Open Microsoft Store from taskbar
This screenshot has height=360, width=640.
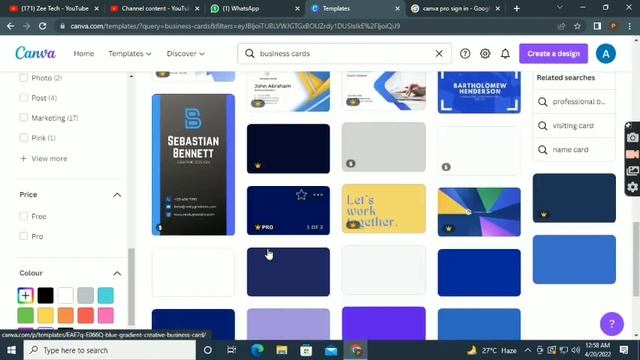point(306,350)
